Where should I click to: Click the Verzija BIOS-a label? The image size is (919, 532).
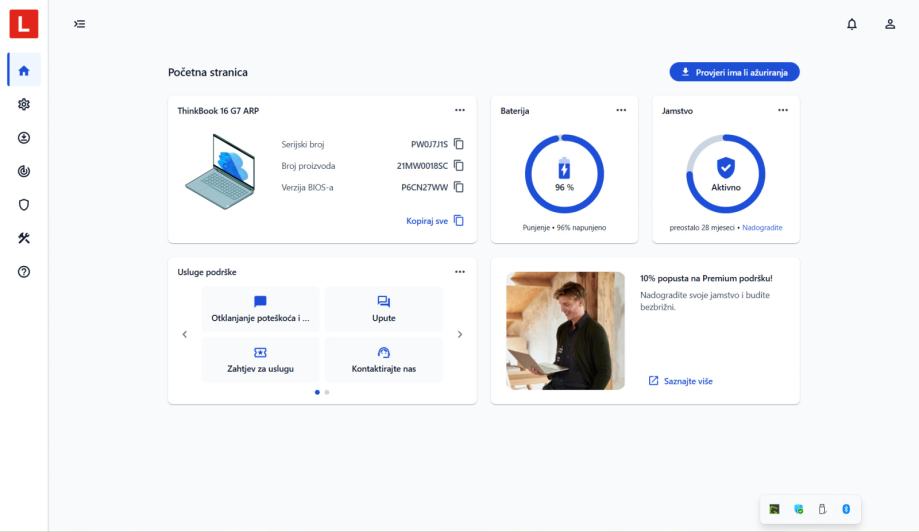[307, 187]
